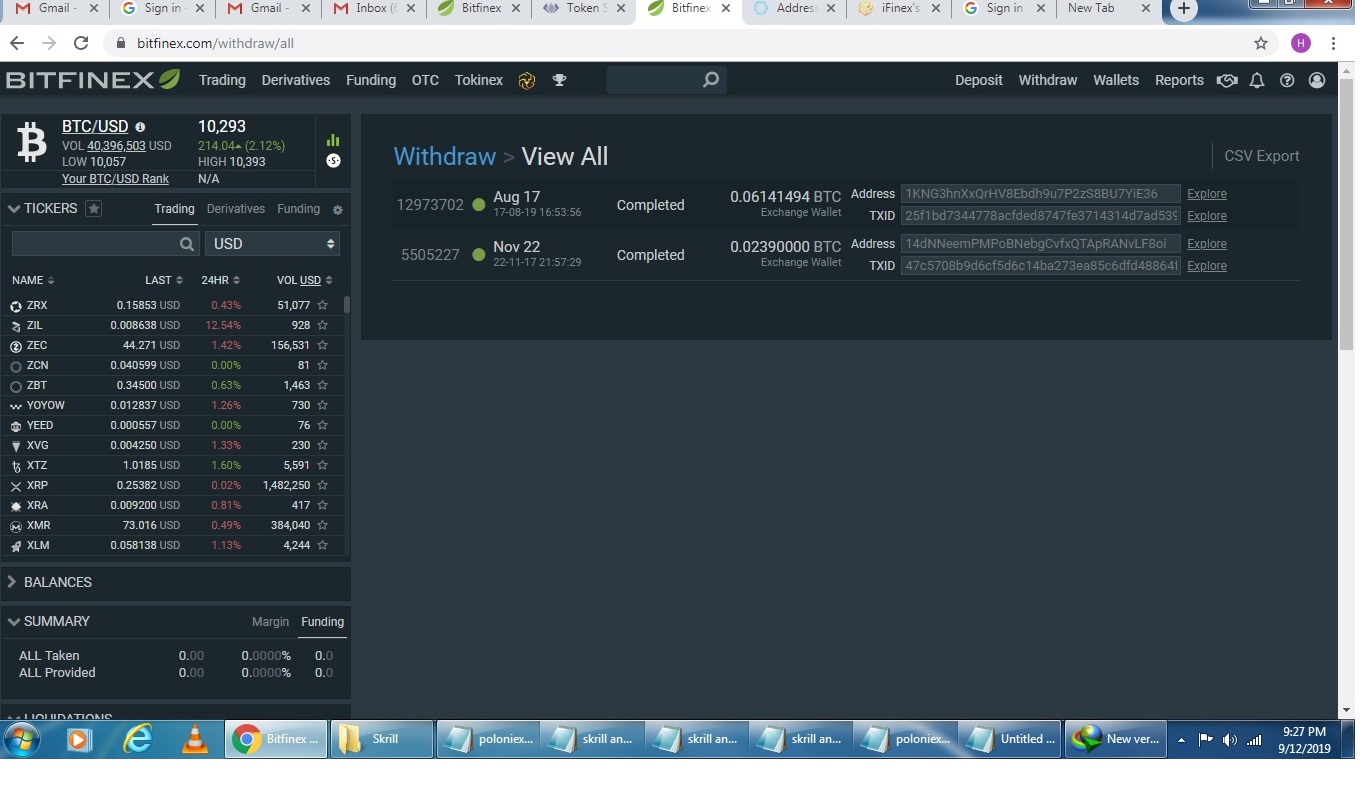
Task: Open the Chrome profile avatar H
Action: coord(1300,43)
